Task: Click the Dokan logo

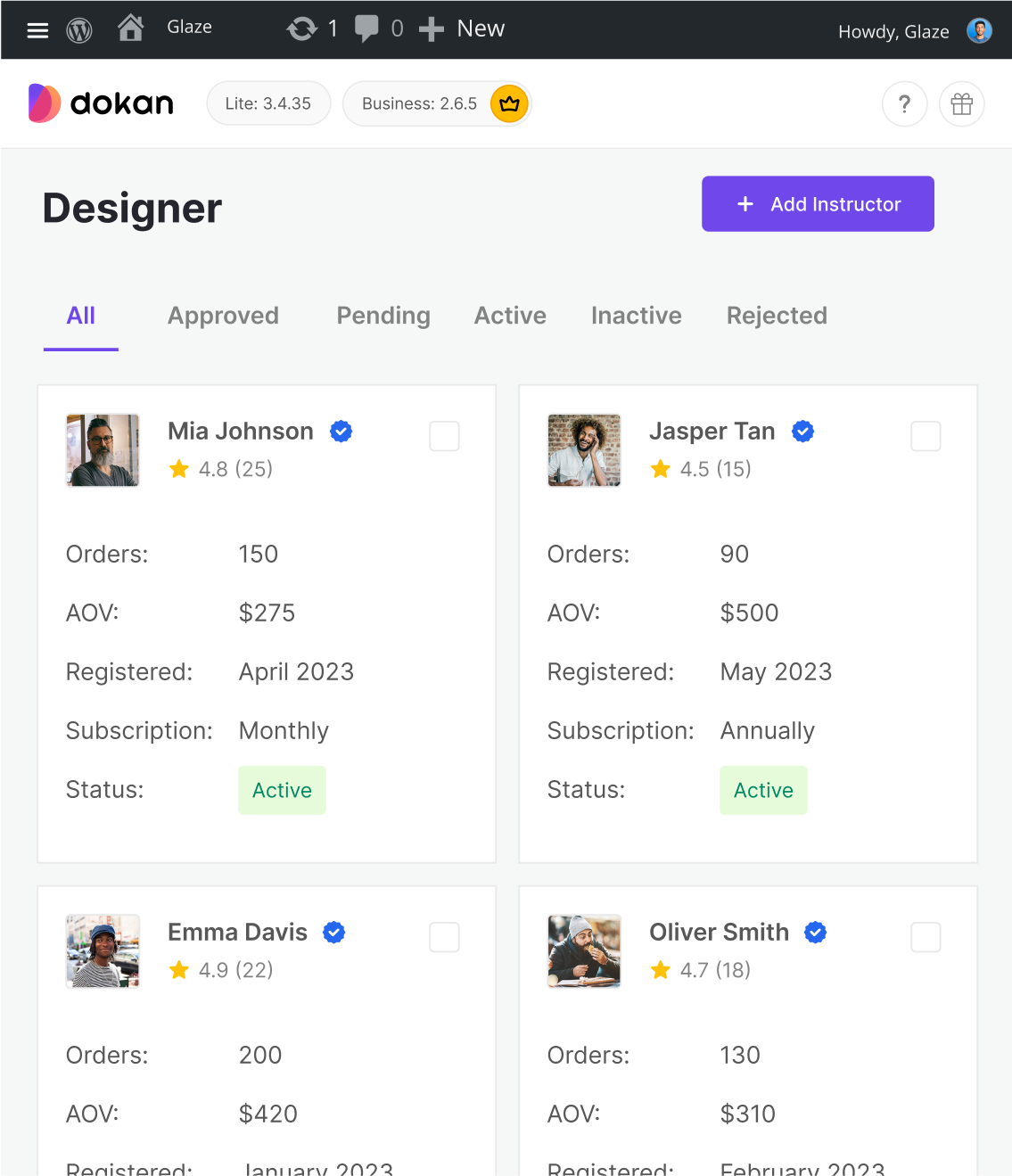Action: pyautogui.click(x=101, y=103)
